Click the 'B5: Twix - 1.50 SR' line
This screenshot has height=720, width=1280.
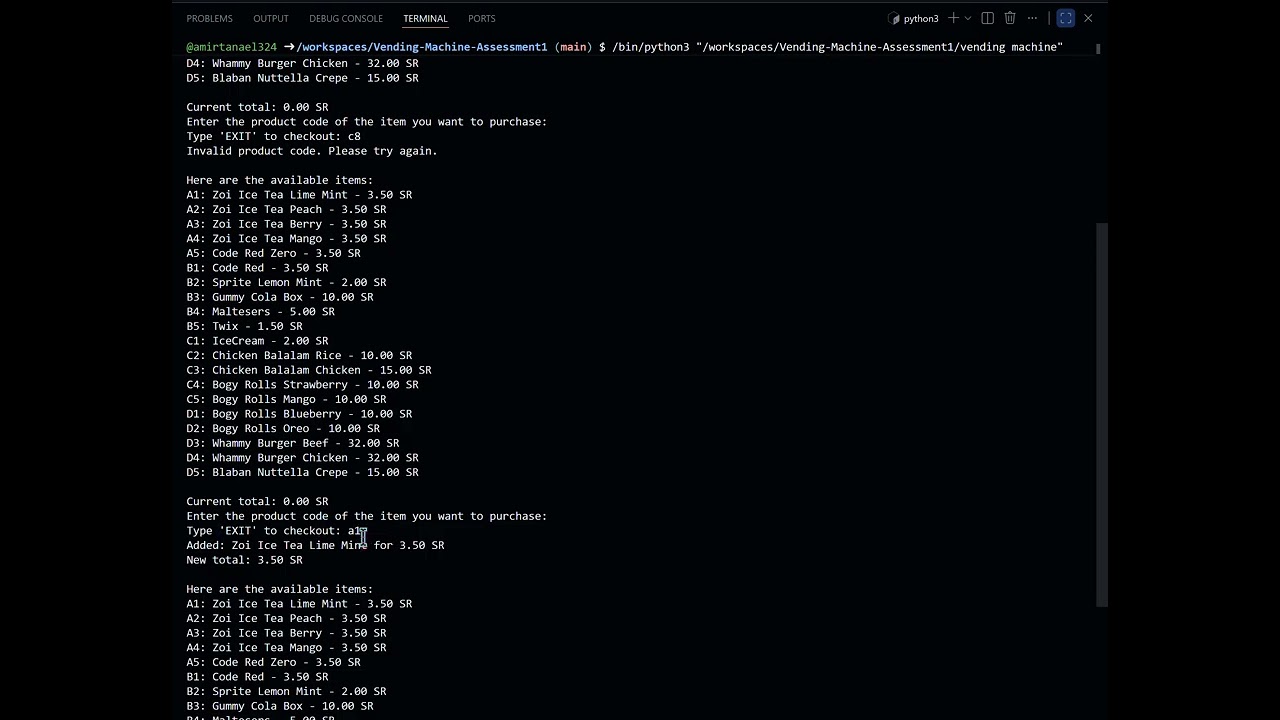point(244,326)
